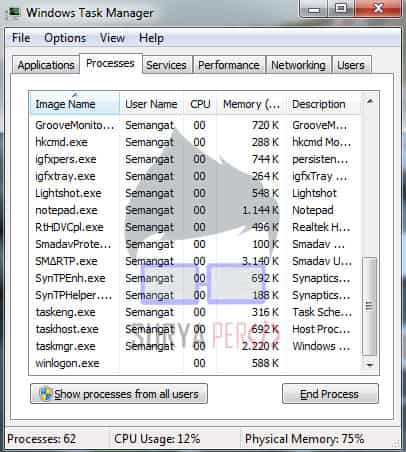Open the Help menu
Image resolution: width=406 pixels, height=452 pixels.
tap(151, 38)
